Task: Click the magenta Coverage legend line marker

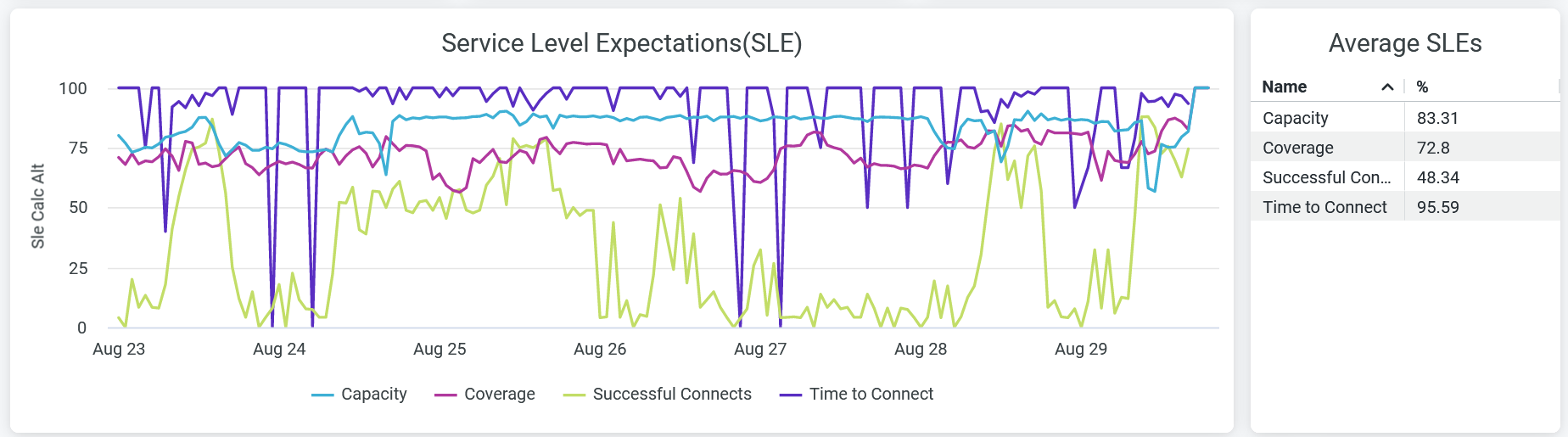Action: pyautogui.click(x=445, y=395)
